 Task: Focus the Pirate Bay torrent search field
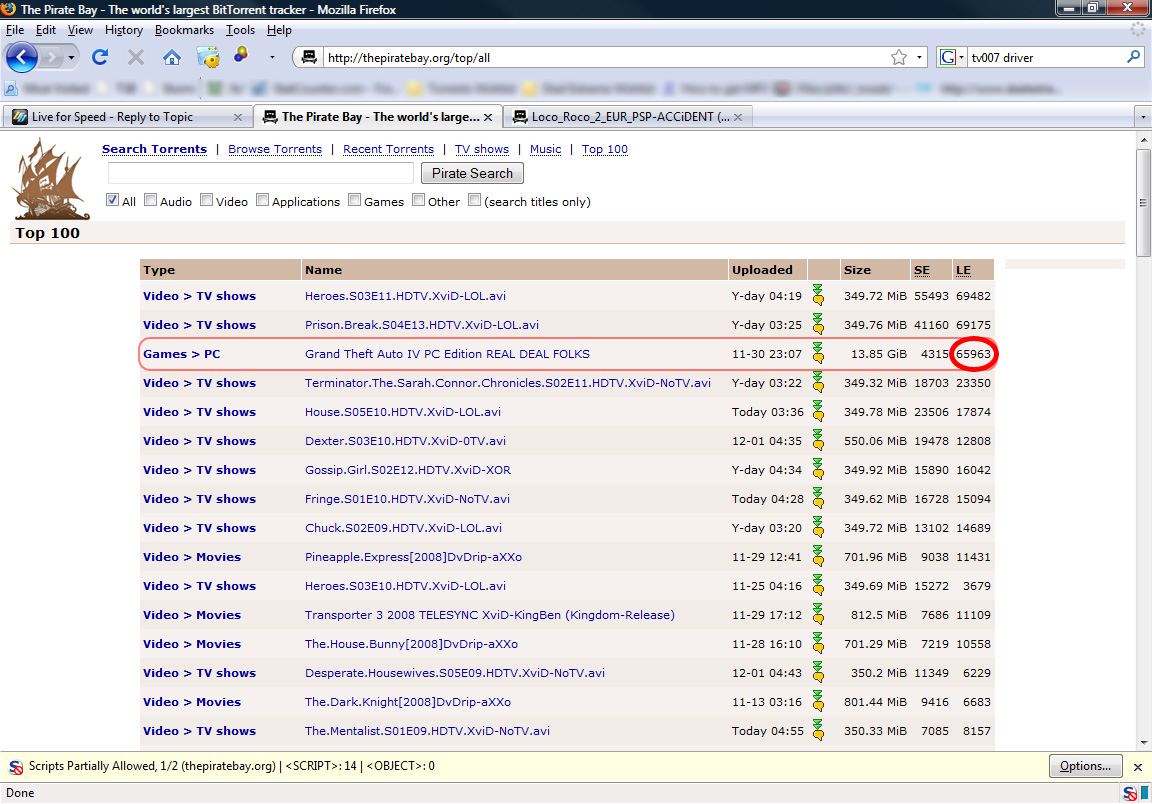pyautogui.click(x=261, y=173)
